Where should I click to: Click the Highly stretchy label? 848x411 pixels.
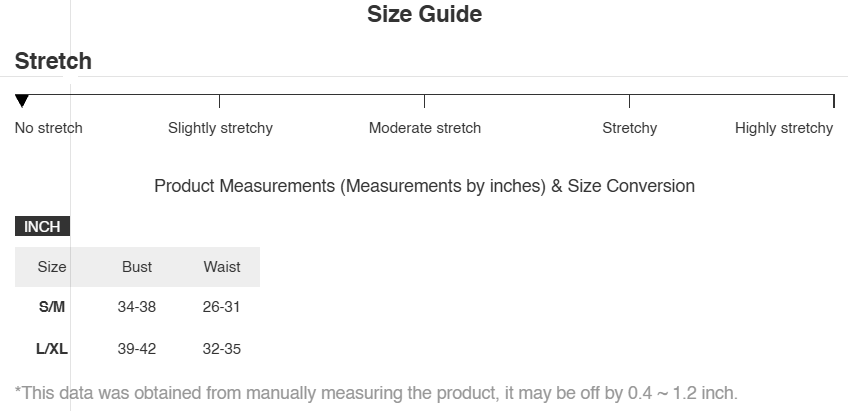click(x=784, y=128)
